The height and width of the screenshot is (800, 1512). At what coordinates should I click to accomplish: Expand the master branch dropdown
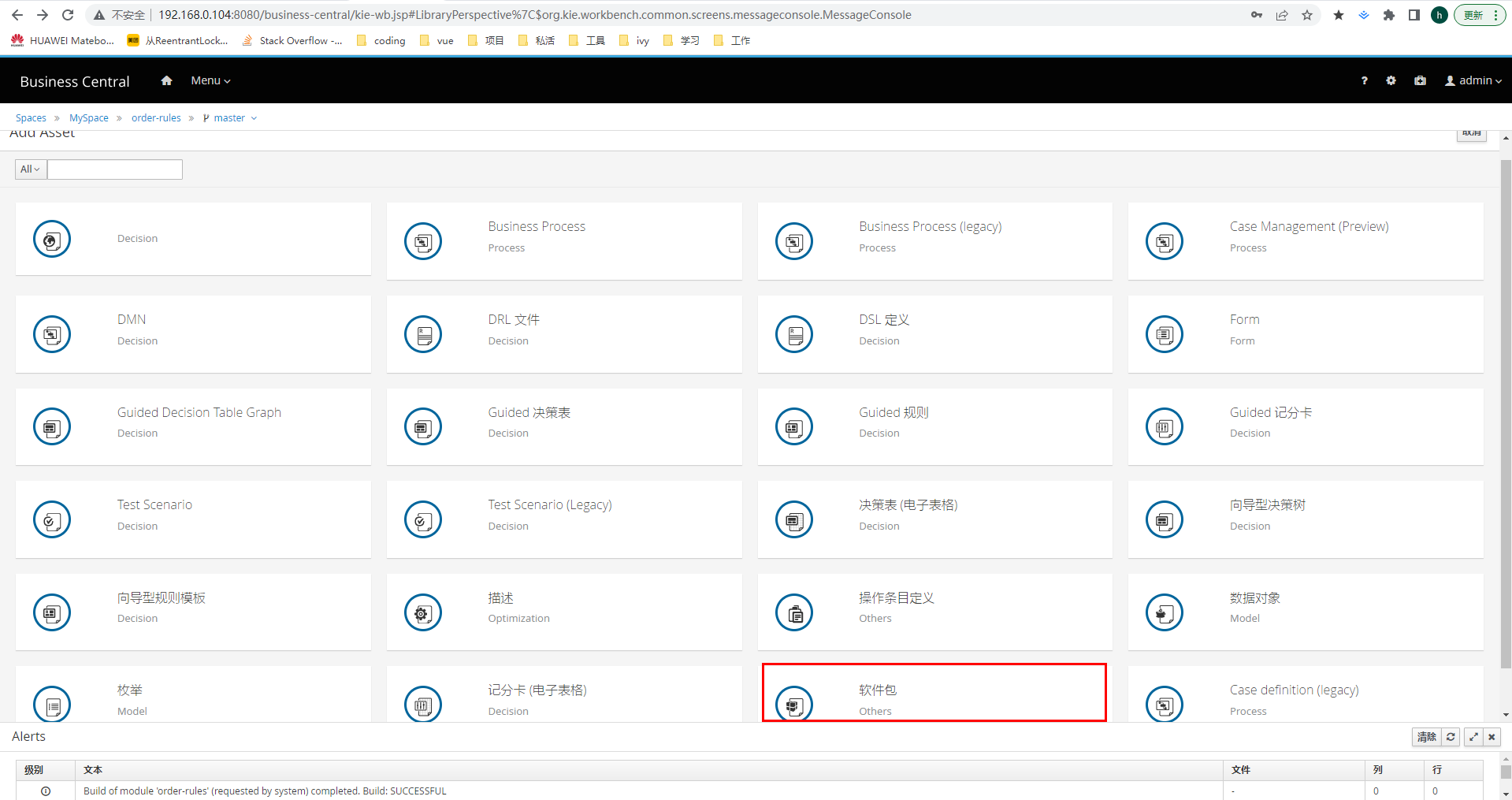pos(230,118)
